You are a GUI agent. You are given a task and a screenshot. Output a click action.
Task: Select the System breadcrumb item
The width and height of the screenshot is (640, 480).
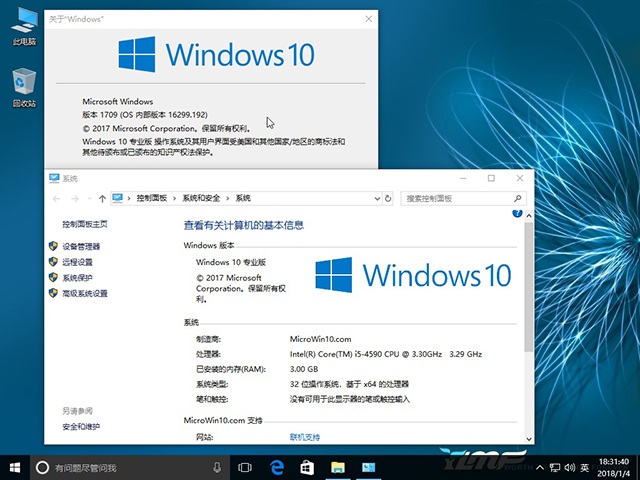click(x=243, y=198)
